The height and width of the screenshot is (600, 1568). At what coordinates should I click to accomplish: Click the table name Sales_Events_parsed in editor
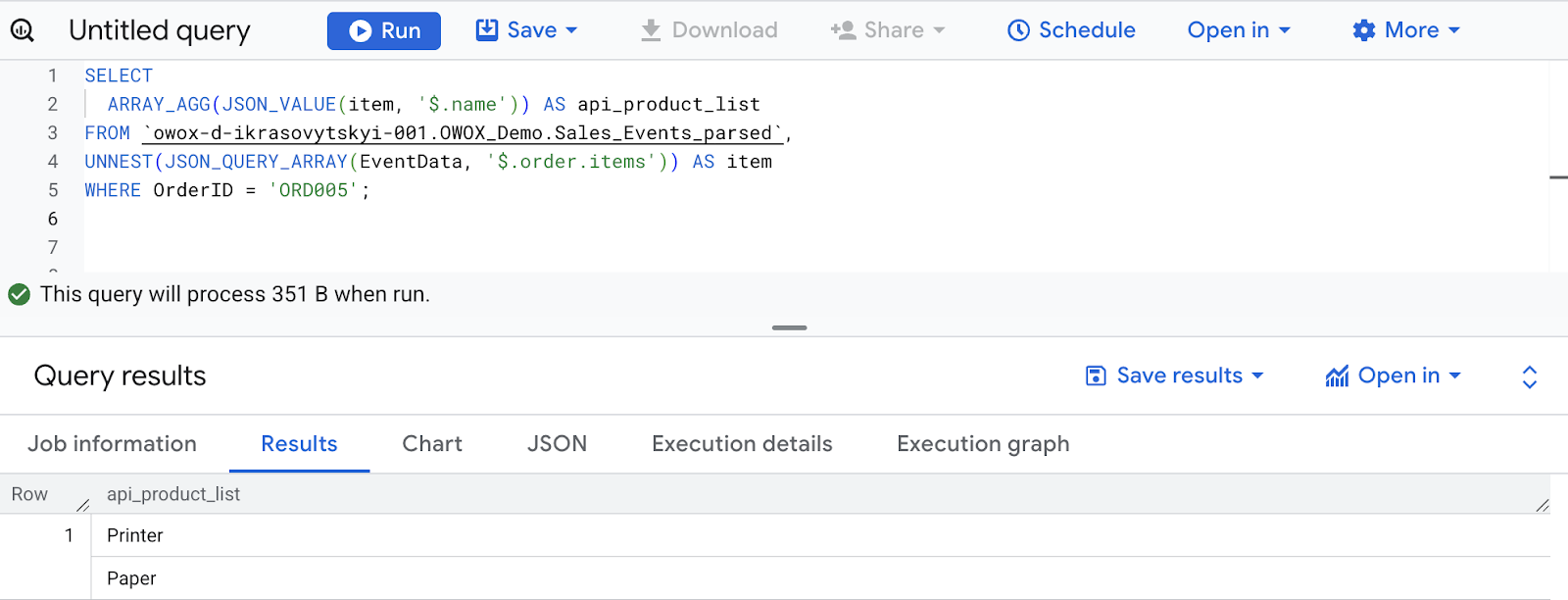tap(663, 132)
